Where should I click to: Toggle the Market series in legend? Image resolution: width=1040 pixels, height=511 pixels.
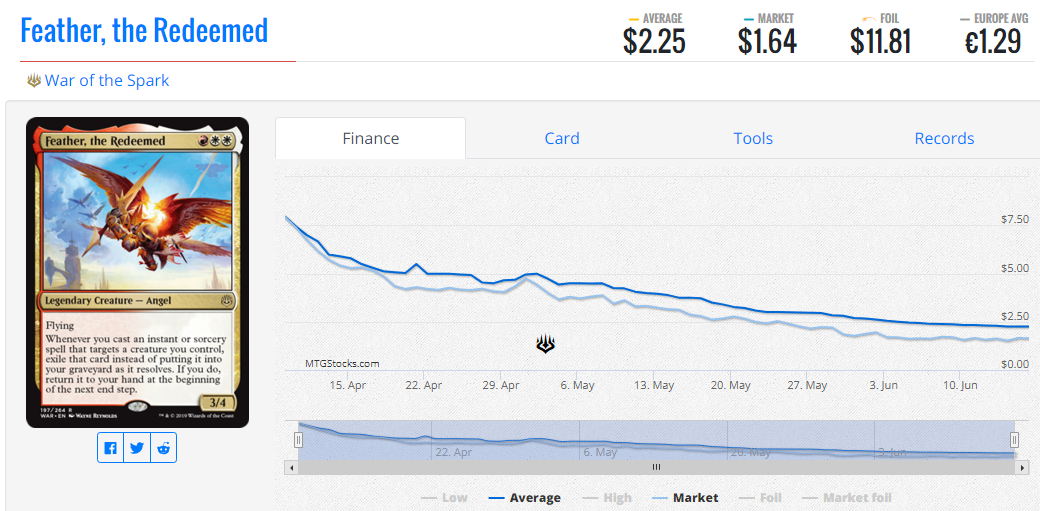point(685,498)
